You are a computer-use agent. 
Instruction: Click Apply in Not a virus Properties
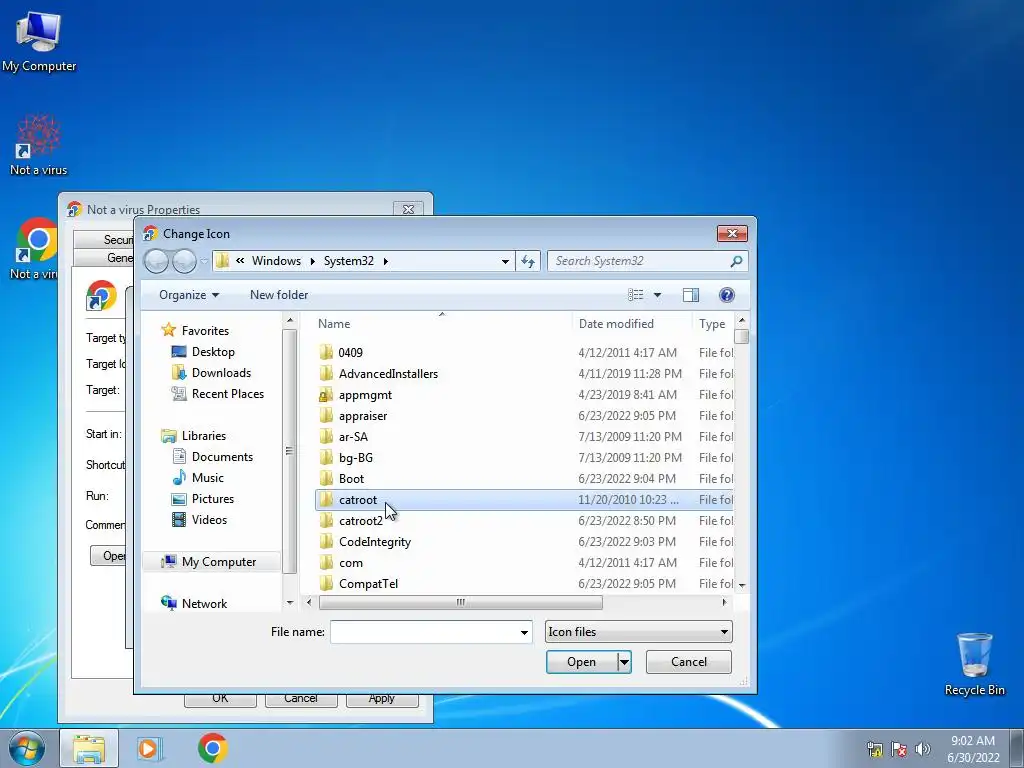pos(381,699)
